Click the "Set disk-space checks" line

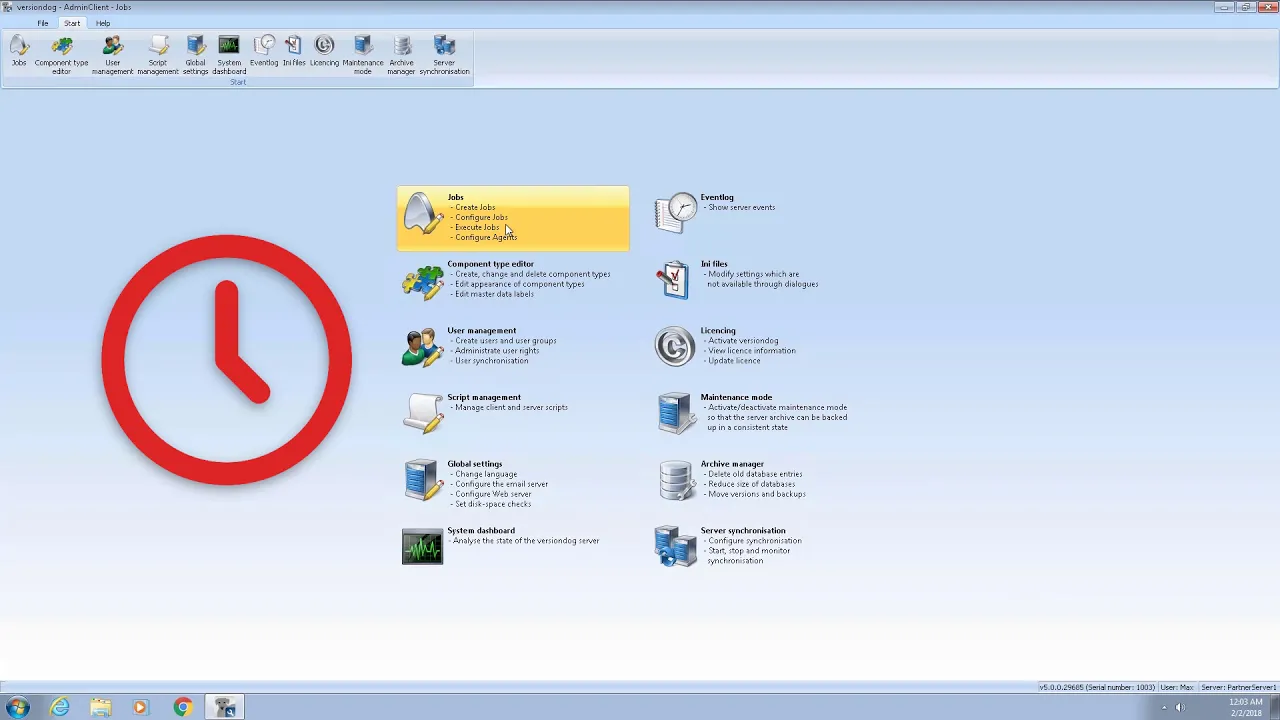[x=491, y=504]
